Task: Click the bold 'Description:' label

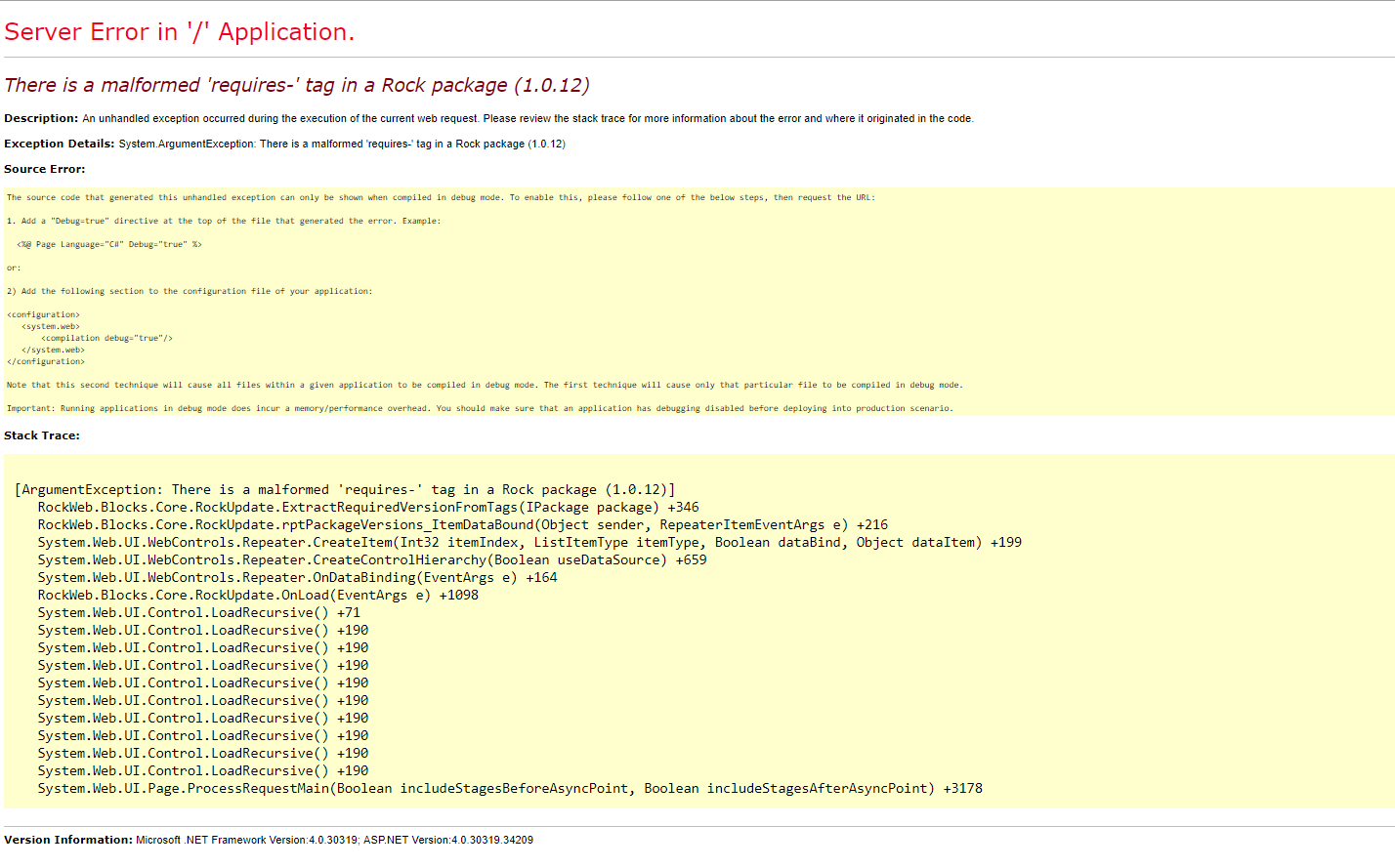Action: coord(41,118)
